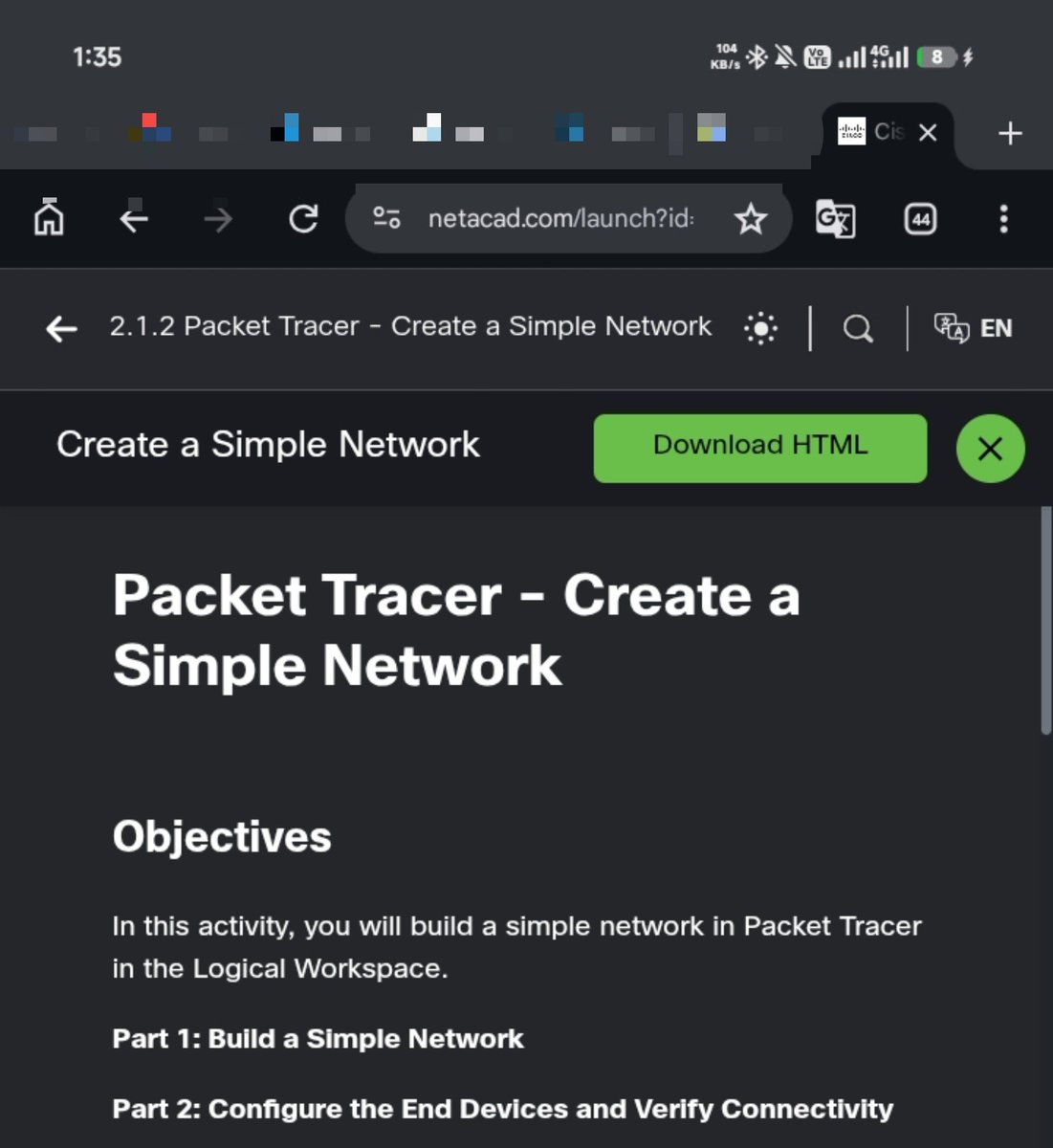
Task: Tap the battery indicator in status bar
Action: point(937,57)
